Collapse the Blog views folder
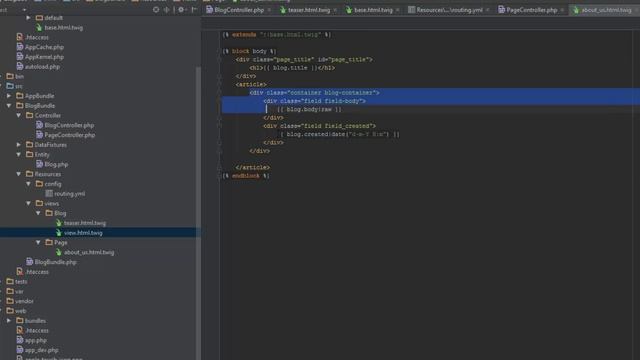 [38, 213]
